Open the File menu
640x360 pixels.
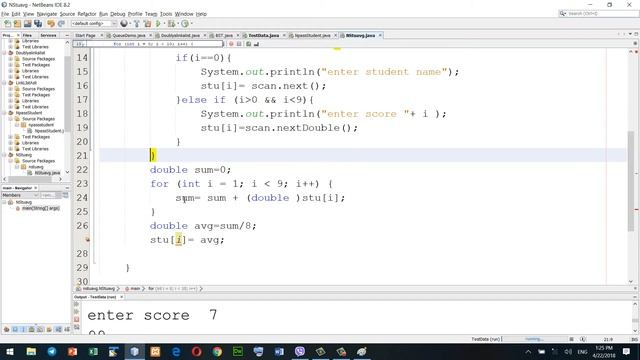5,14
